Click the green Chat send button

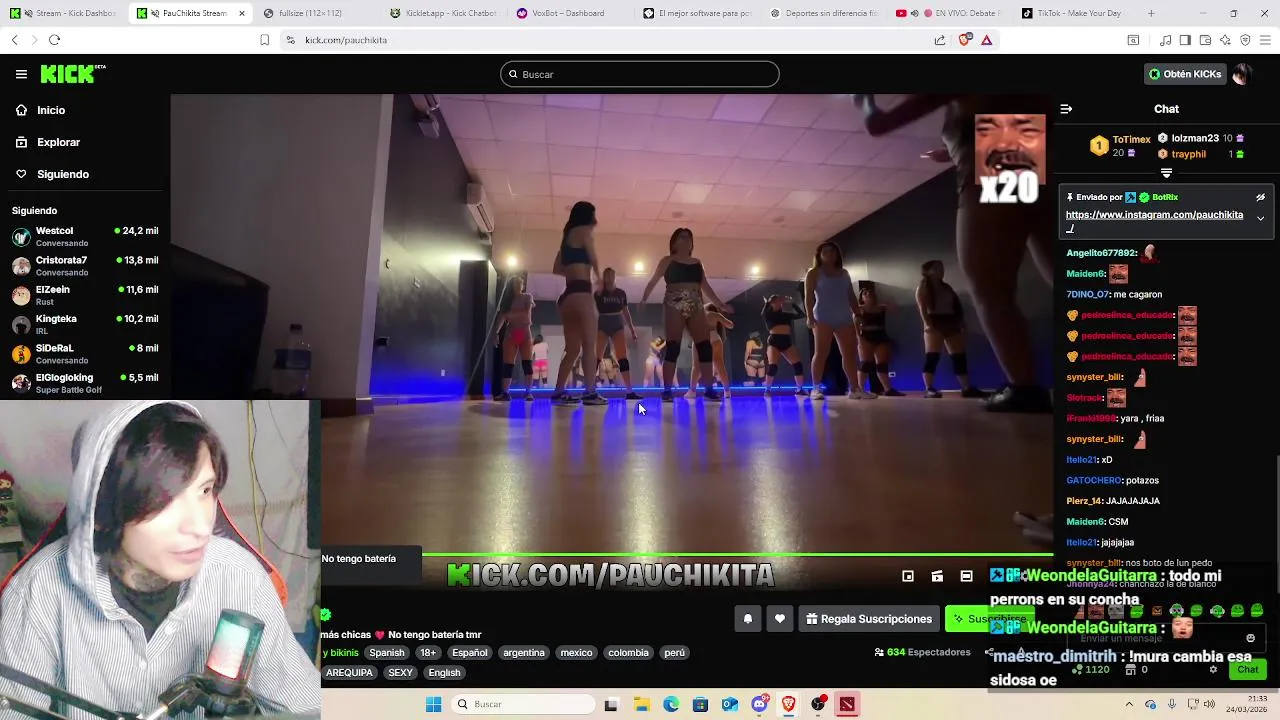[1248, 670]
